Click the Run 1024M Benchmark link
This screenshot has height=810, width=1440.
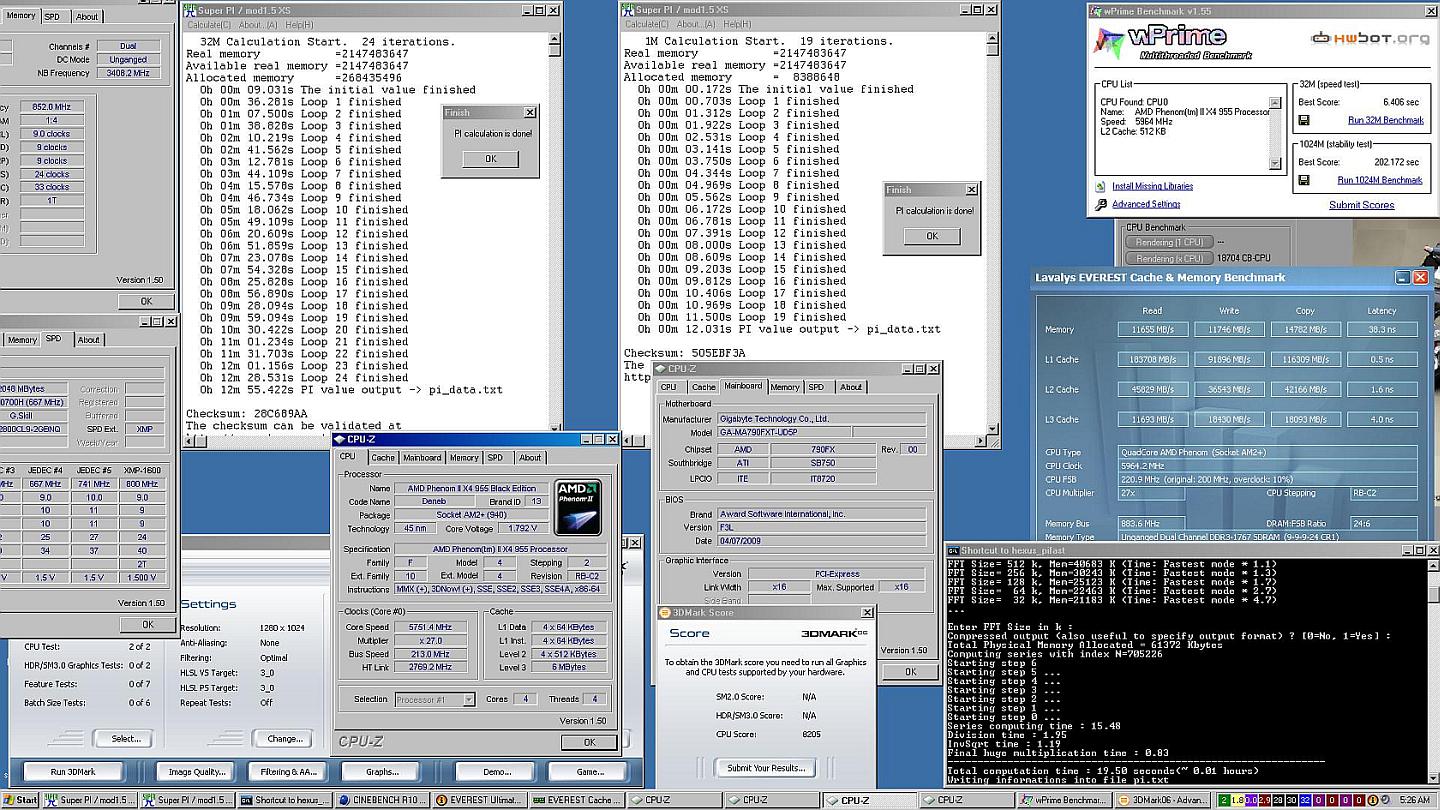[x=1380, y=180]
